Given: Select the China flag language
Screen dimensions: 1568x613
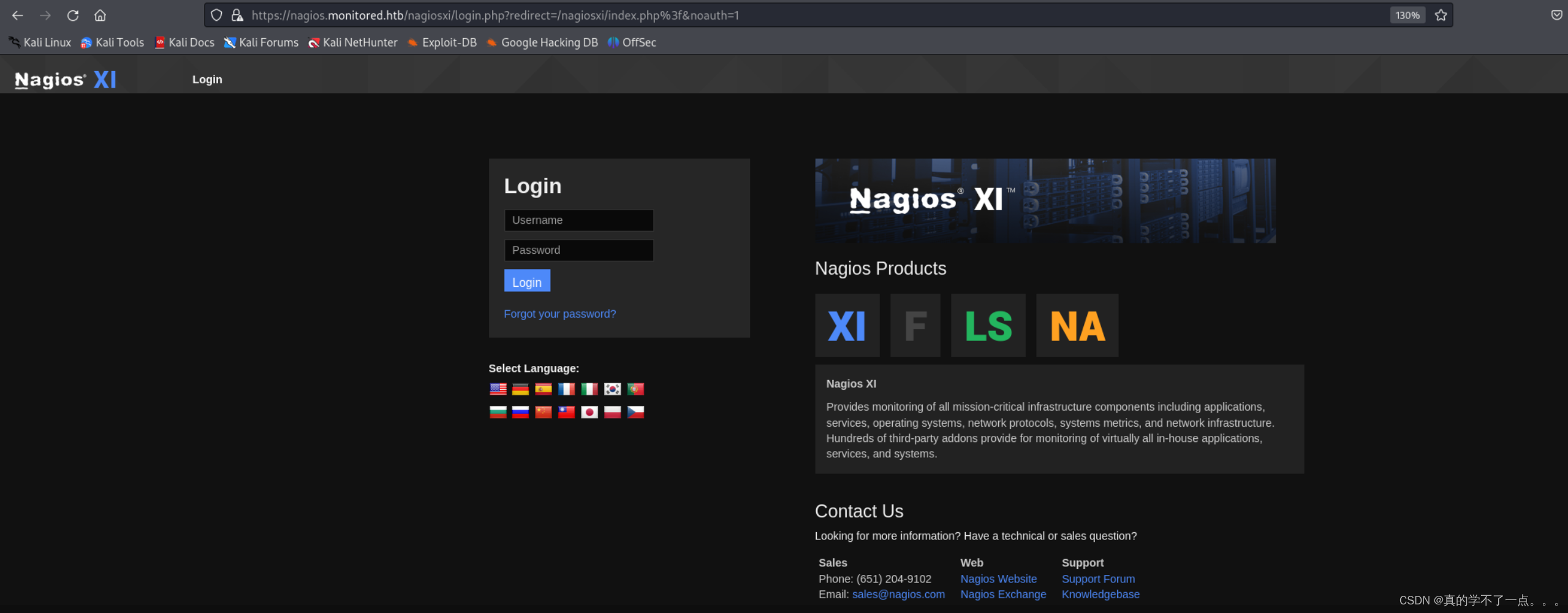Looking at the screenshot, I should point(543,412).
